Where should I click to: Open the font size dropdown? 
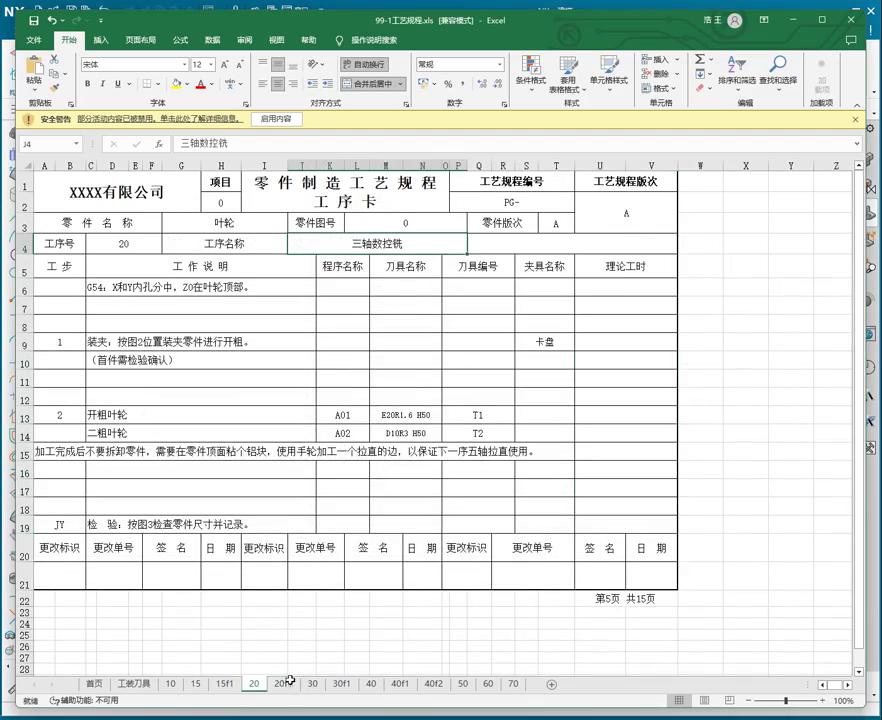tap(211, 64)
